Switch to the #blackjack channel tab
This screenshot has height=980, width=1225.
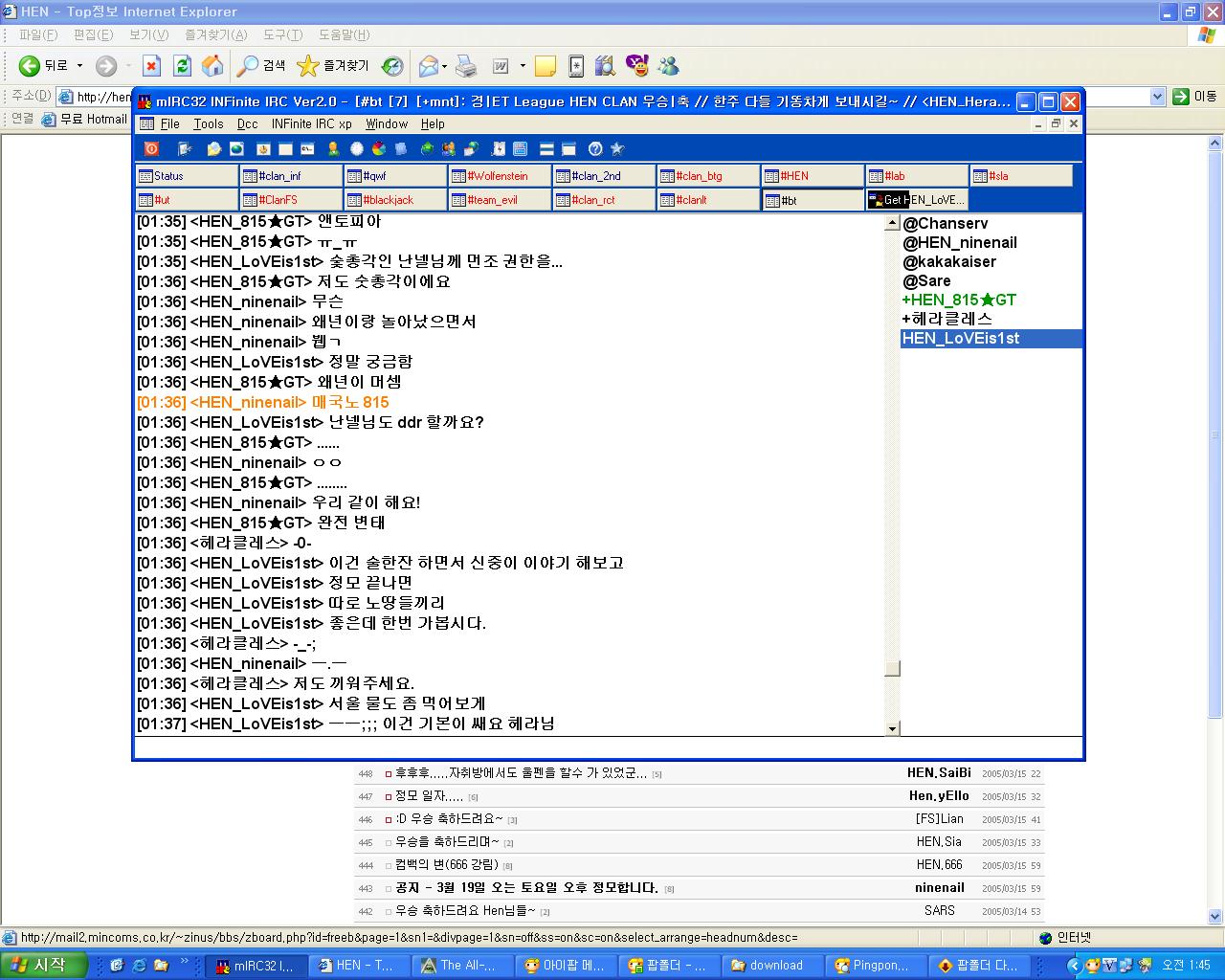(394, 200)
